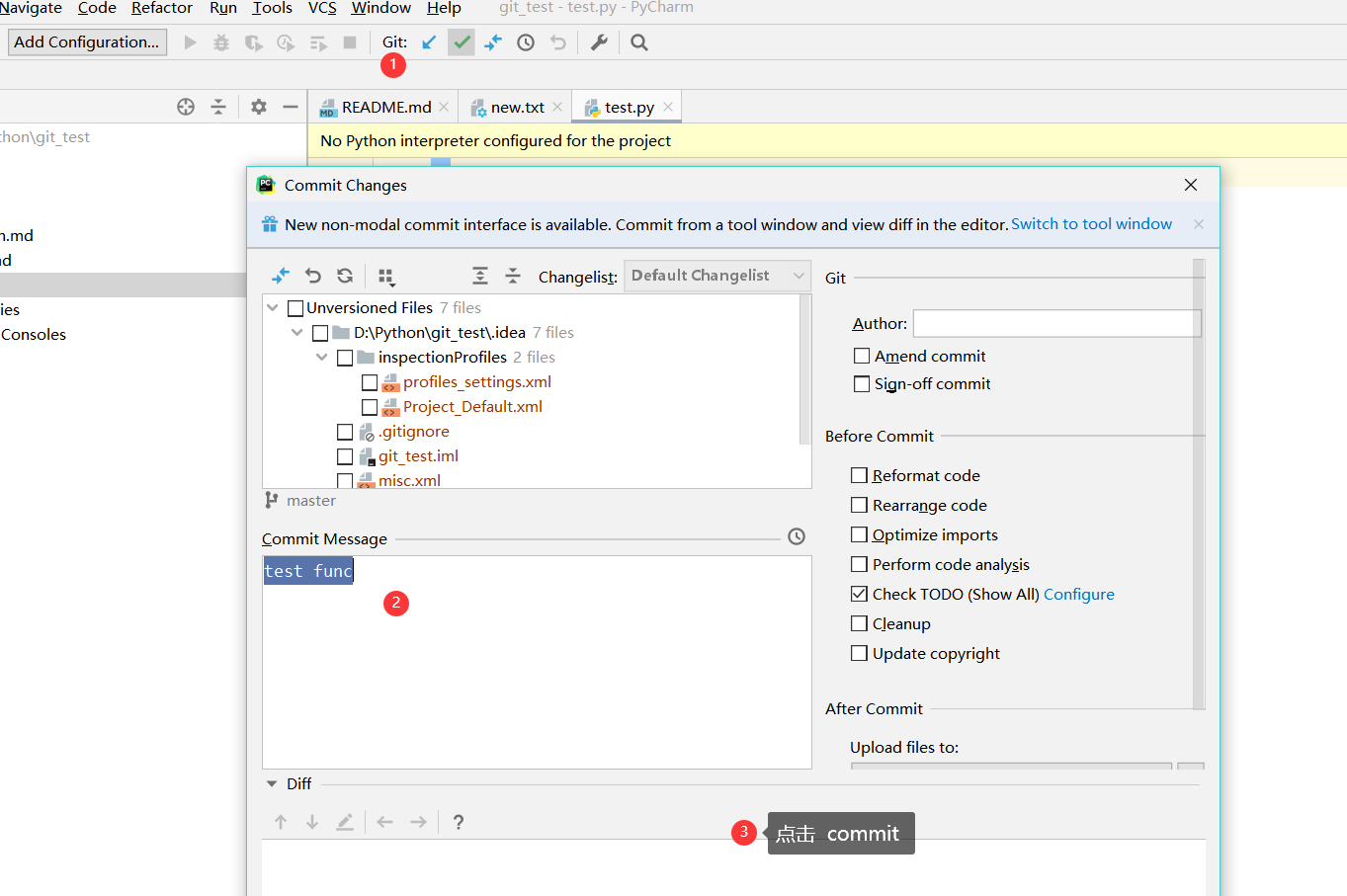Check Project_Default.xml checkbox

pyautogui.click(x=370, y=407)
